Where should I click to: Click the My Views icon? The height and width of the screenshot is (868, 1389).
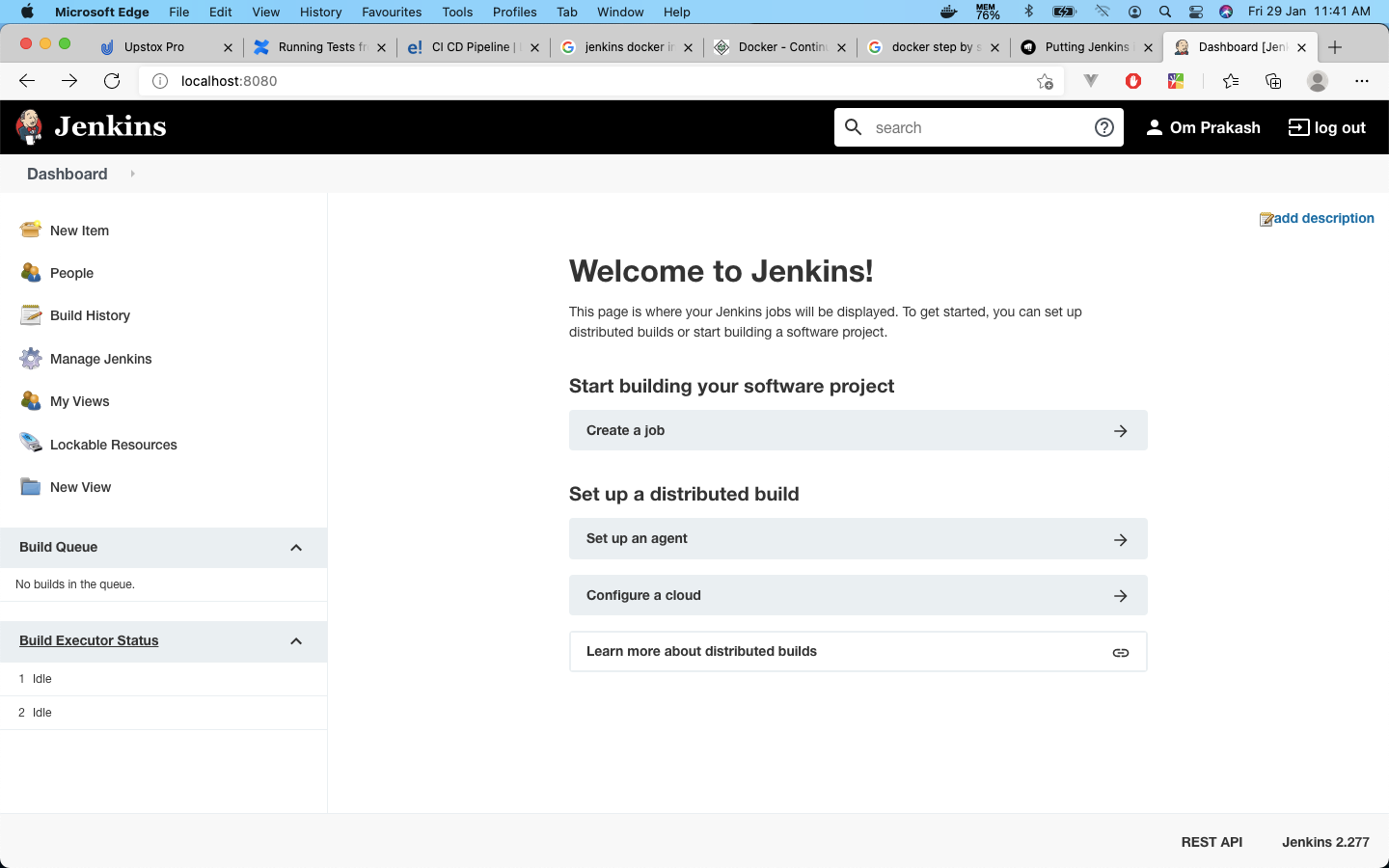(x=31, y=401)
